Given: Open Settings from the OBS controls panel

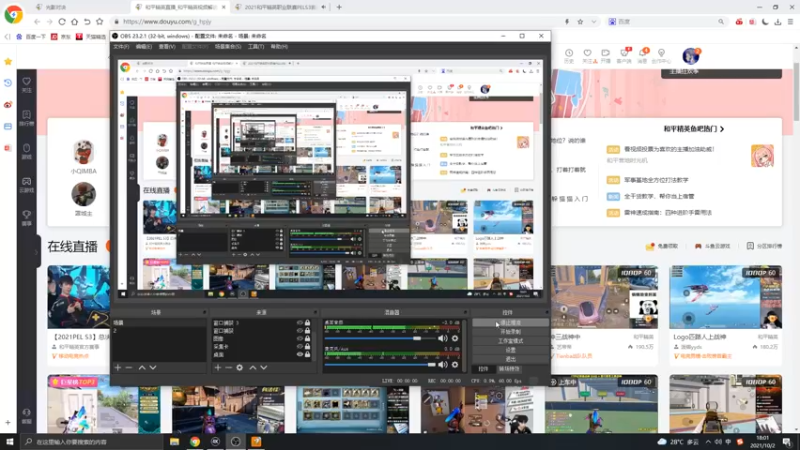Looking at the screenshot, I should click(510, 350).
